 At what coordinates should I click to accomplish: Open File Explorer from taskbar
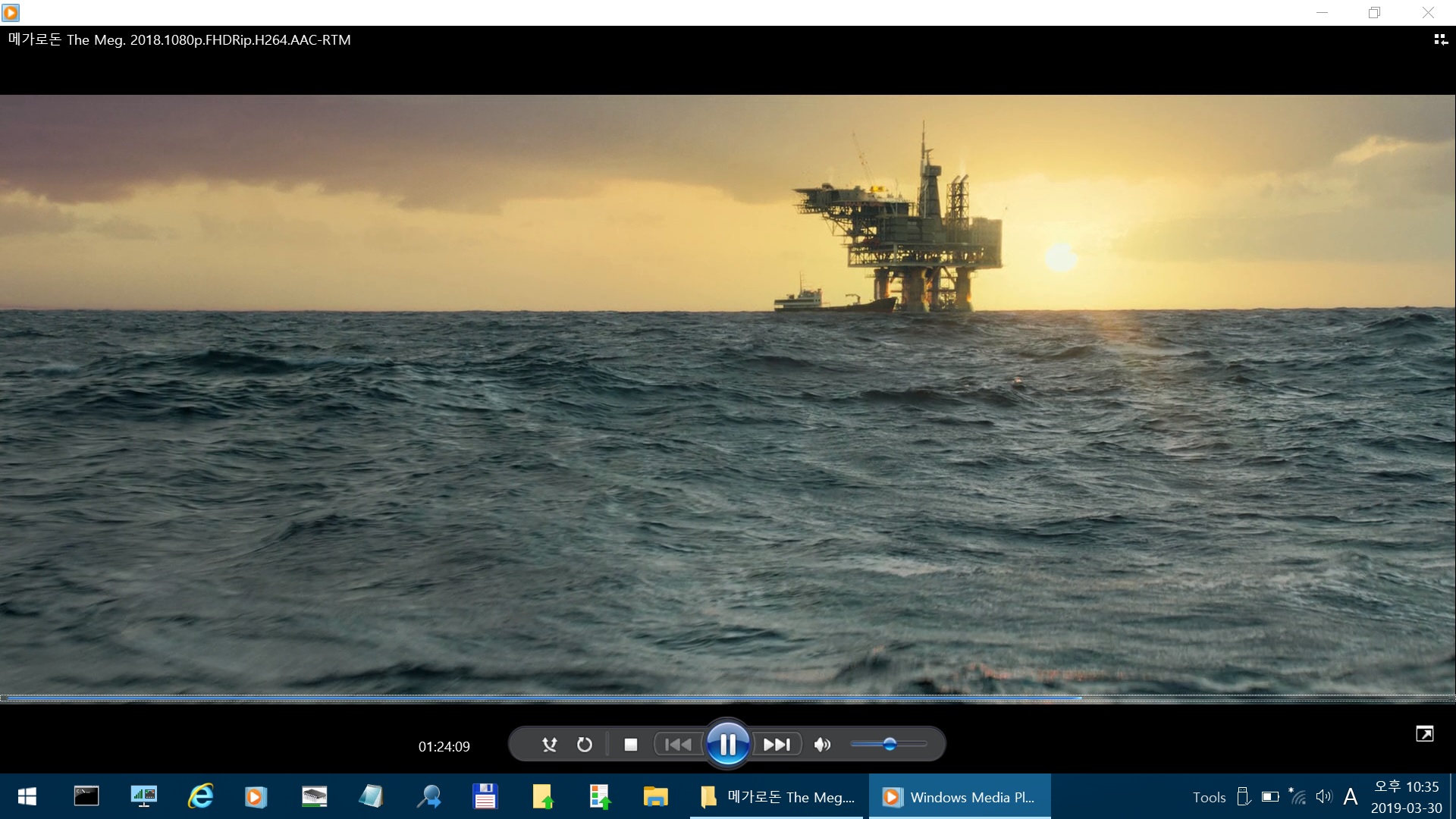(x=656, y=796)
